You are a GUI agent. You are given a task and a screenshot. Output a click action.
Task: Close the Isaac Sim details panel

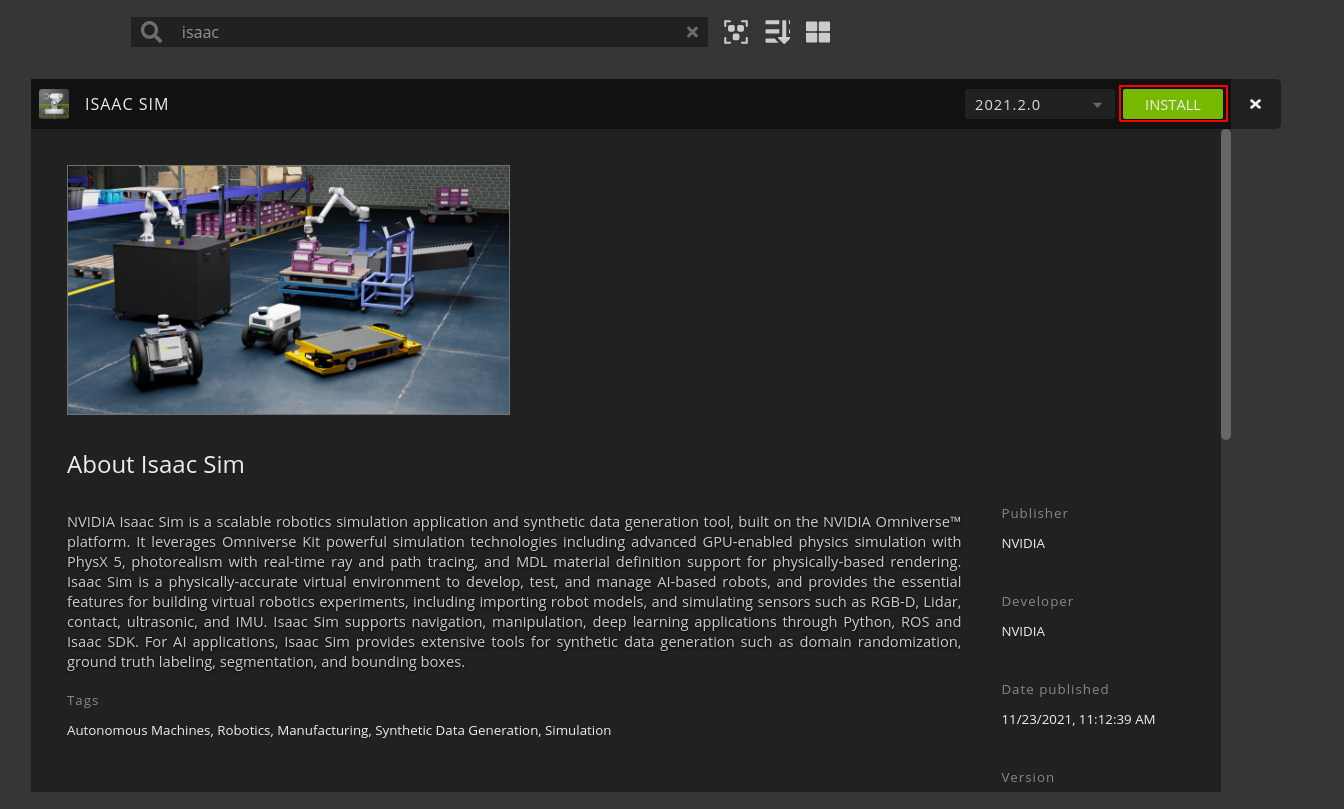point(1255,104)
